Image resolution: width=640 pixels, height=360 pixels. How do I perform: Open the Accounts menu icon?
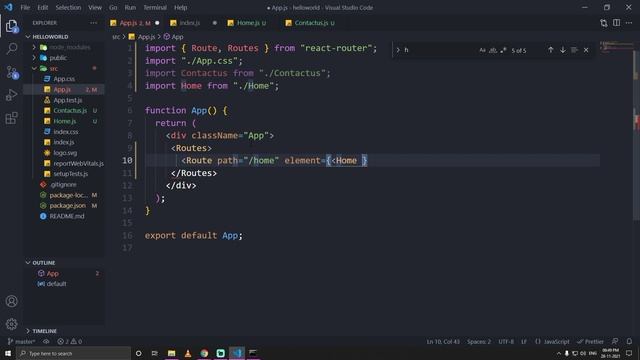point(11,301)
